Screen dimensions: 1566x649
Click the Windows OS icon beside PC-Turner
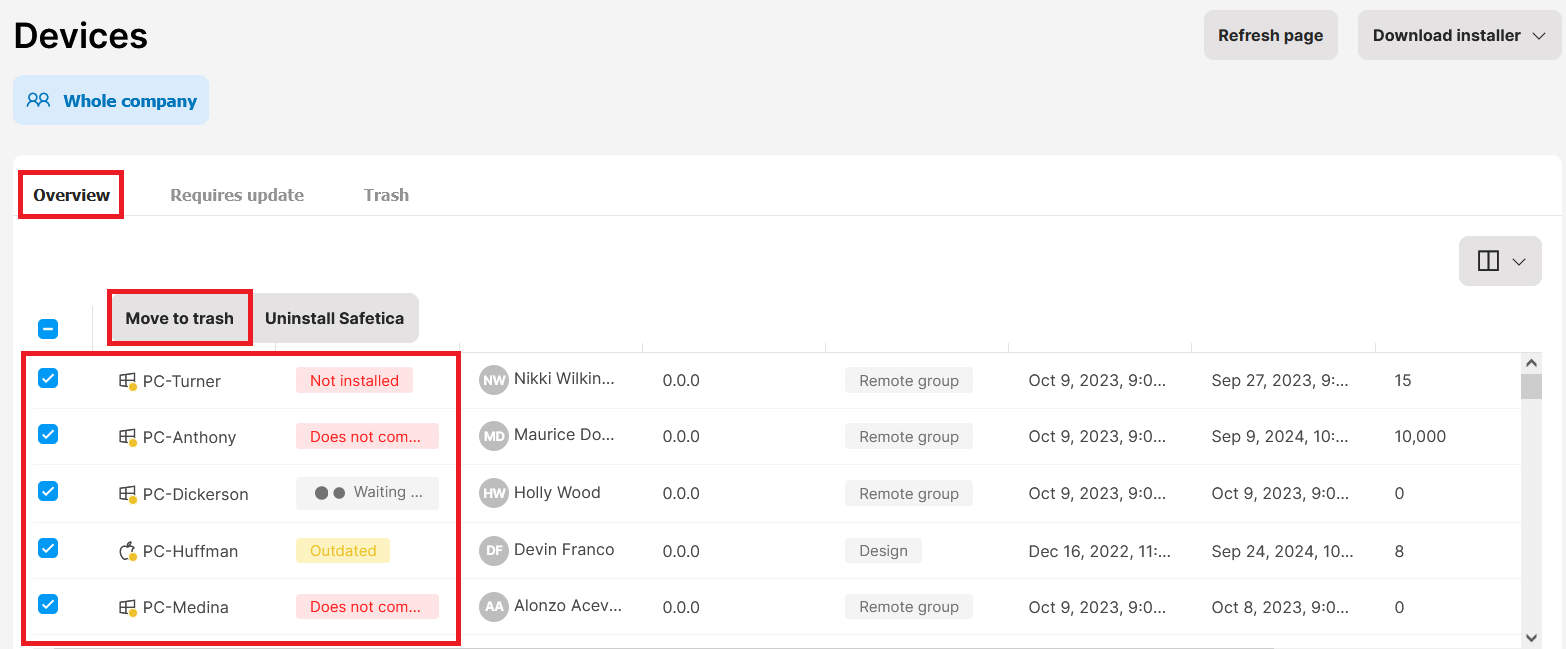point(127,381)
